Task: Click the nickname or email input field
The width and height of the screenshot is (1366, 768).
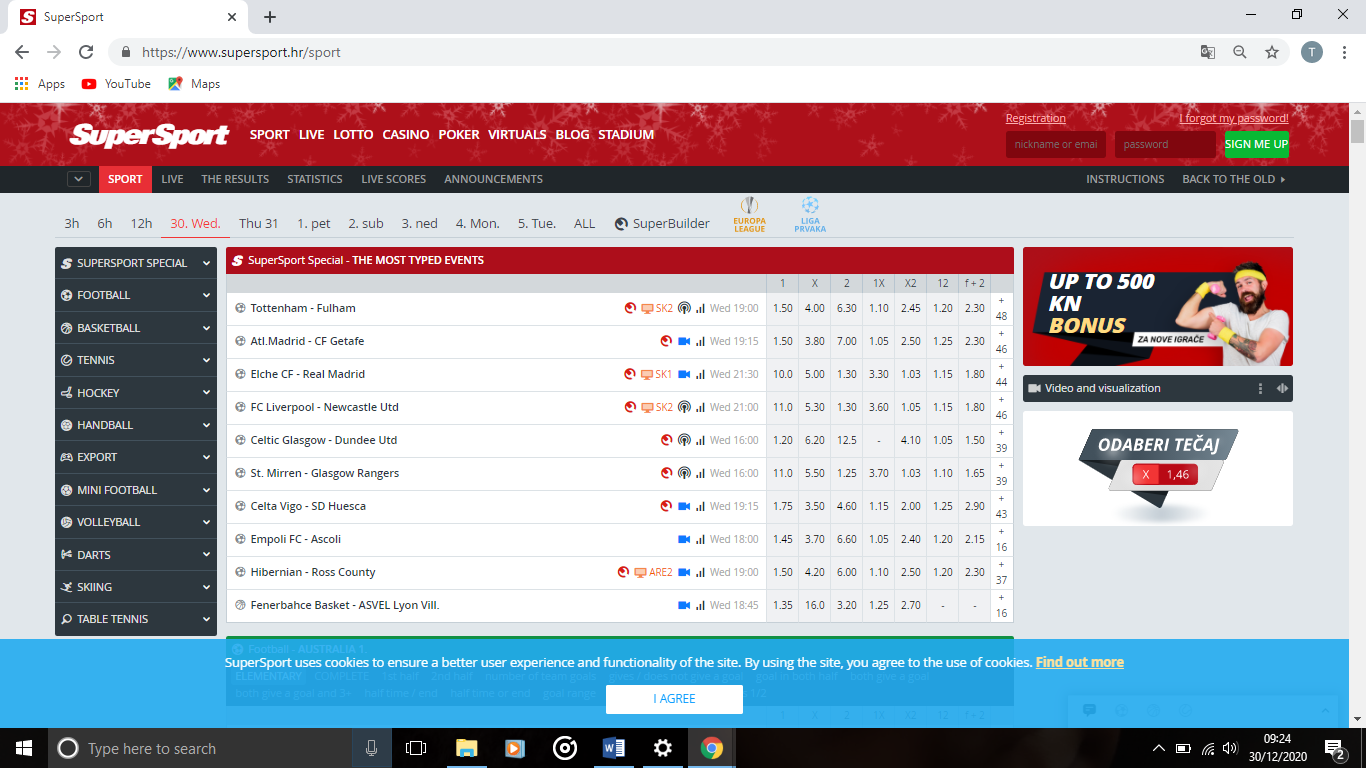Action: (1056, 144)
